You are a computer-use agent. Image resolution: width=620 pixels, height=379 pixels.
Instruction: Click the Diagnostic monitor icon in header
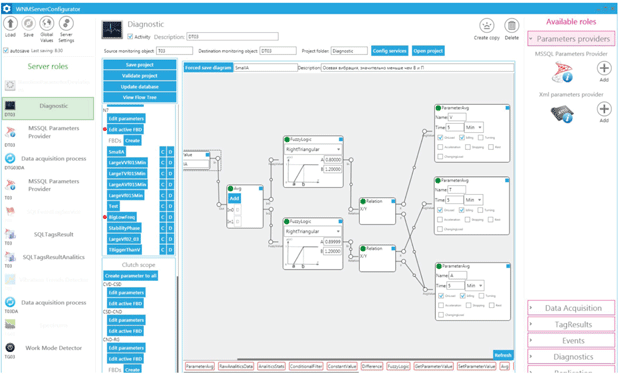tap(112, 30)
